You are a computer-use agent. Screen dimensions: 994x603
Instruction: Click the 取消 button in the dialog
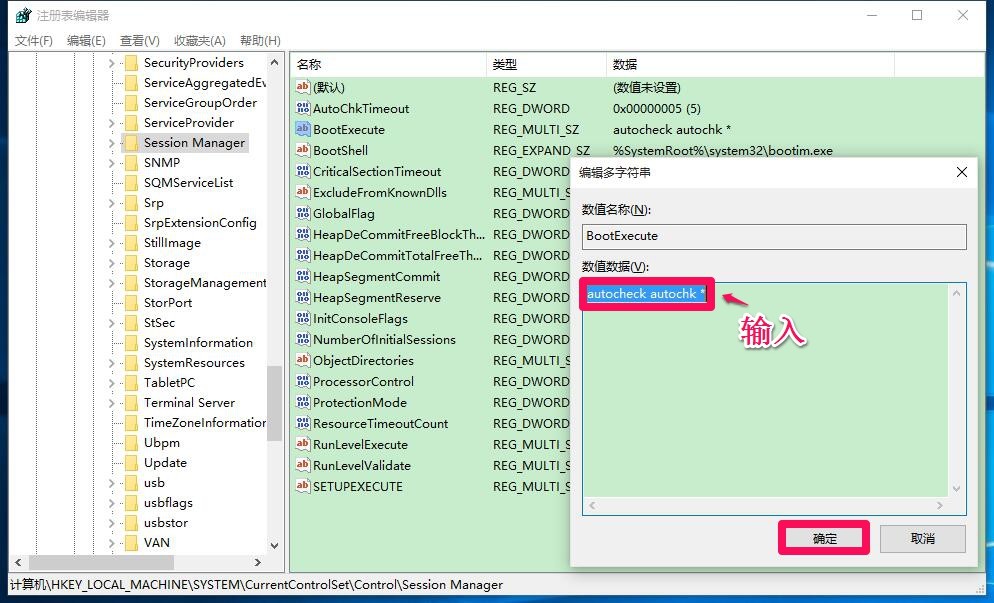coord(921,538)
